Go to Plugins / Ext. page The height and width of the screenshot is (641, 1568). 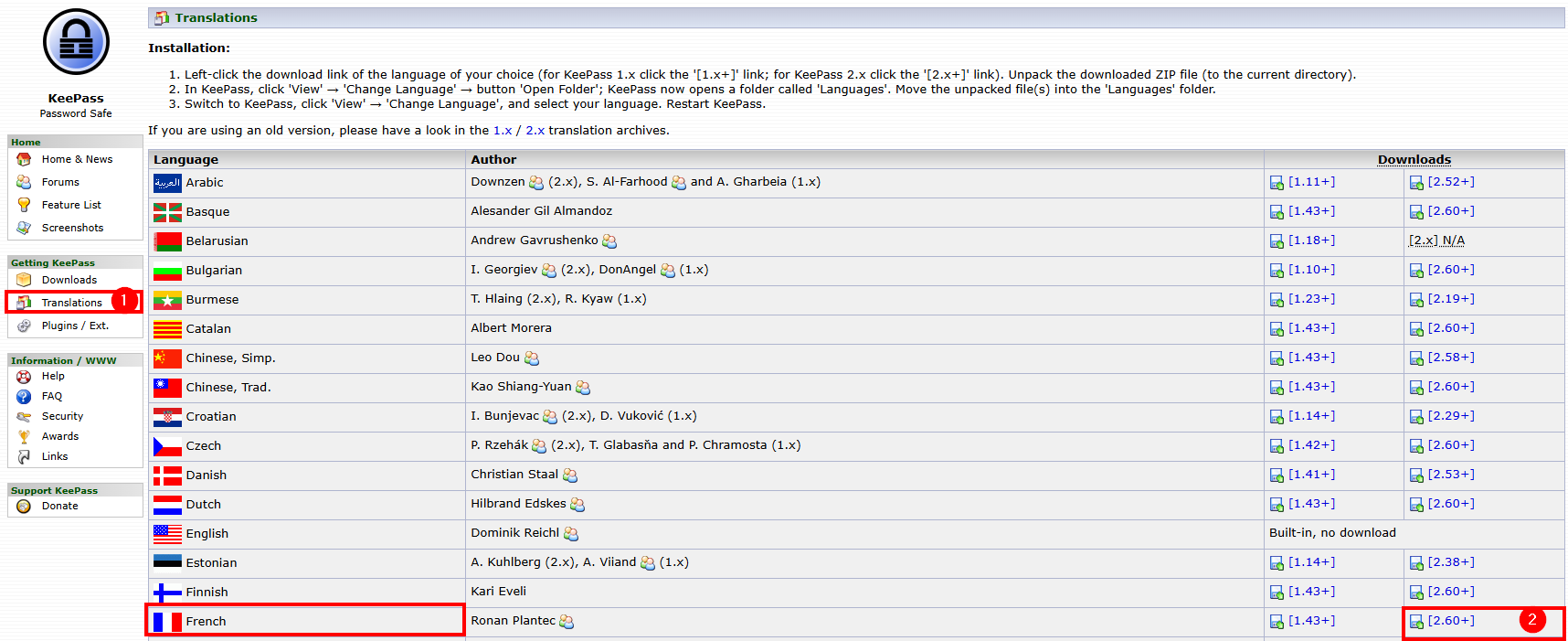[74, 326]
